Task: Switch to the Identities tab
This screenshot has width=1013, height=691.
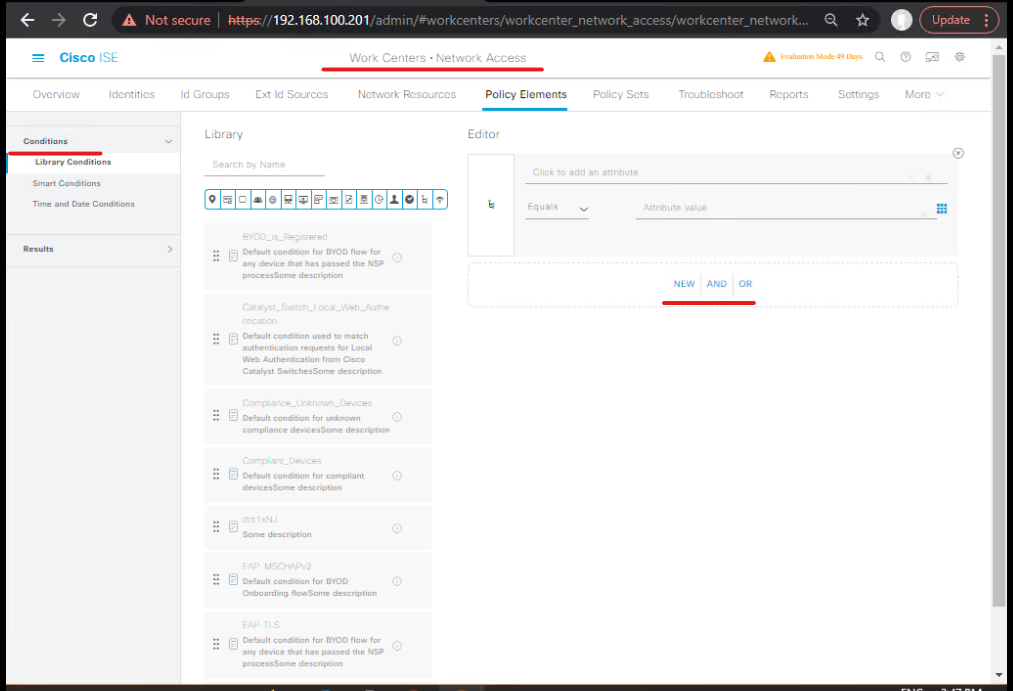Action: click(x=132, y=94)
